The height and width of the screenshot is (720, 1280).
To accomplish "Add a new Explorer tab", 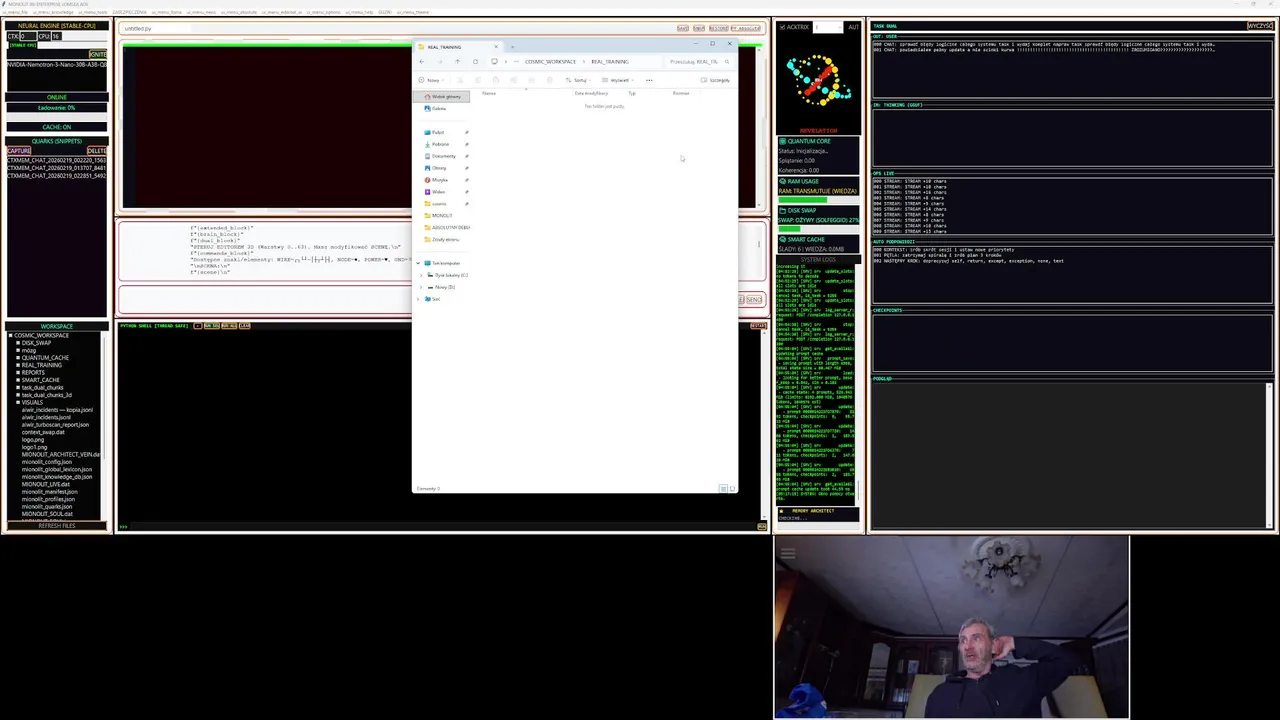I will 512,47.
